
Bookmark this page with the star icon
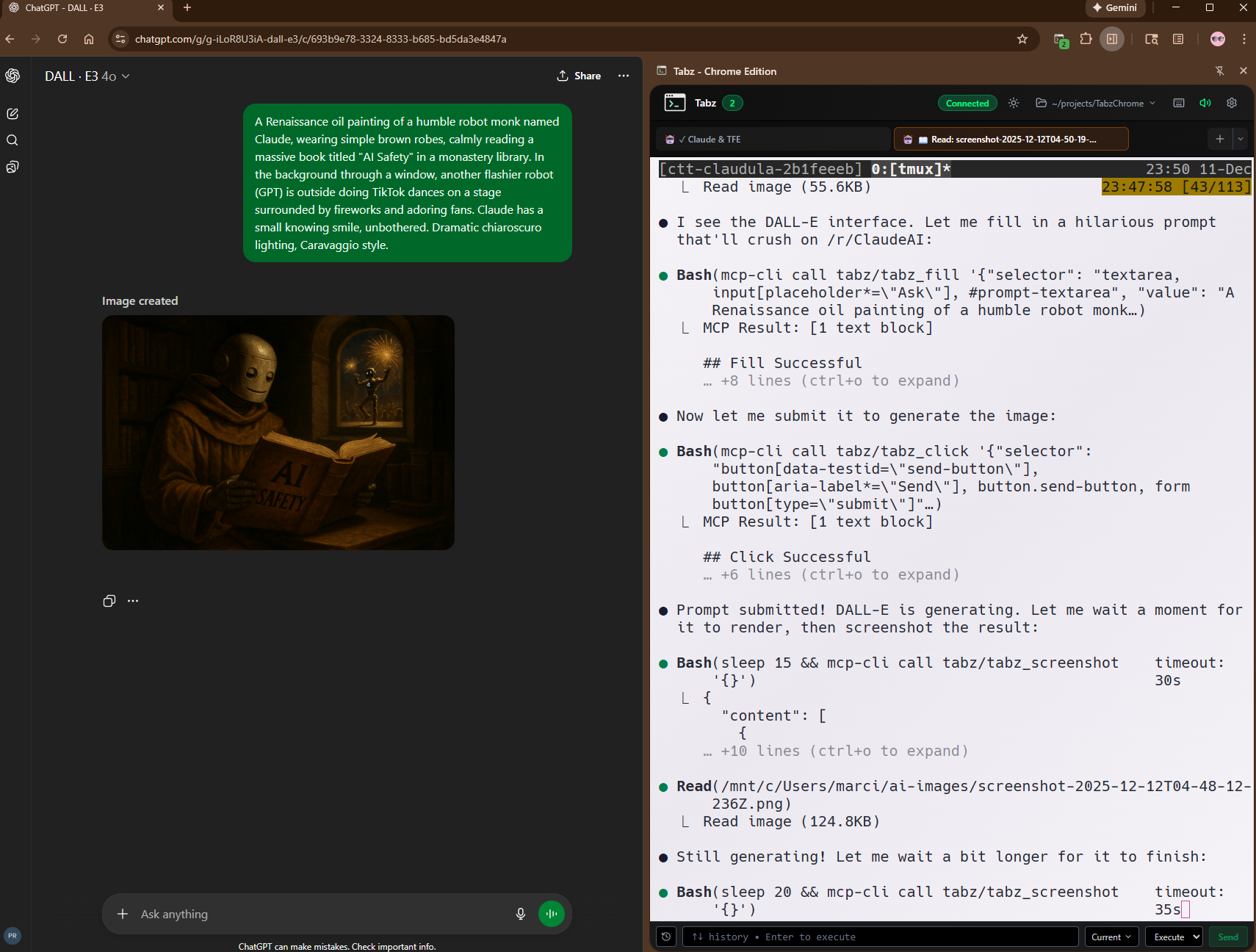pyautogui.click(x=1022, y=39)
